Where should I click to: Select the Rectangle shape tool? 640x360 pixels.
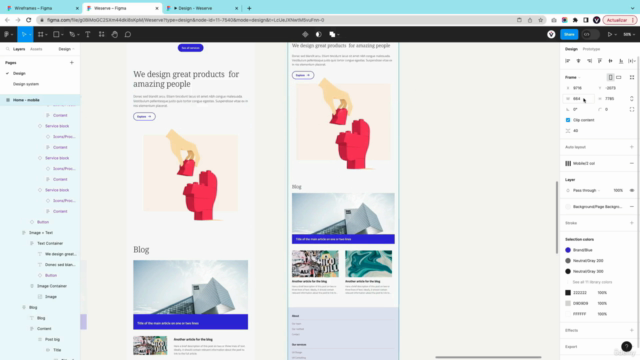click(56, 34)
